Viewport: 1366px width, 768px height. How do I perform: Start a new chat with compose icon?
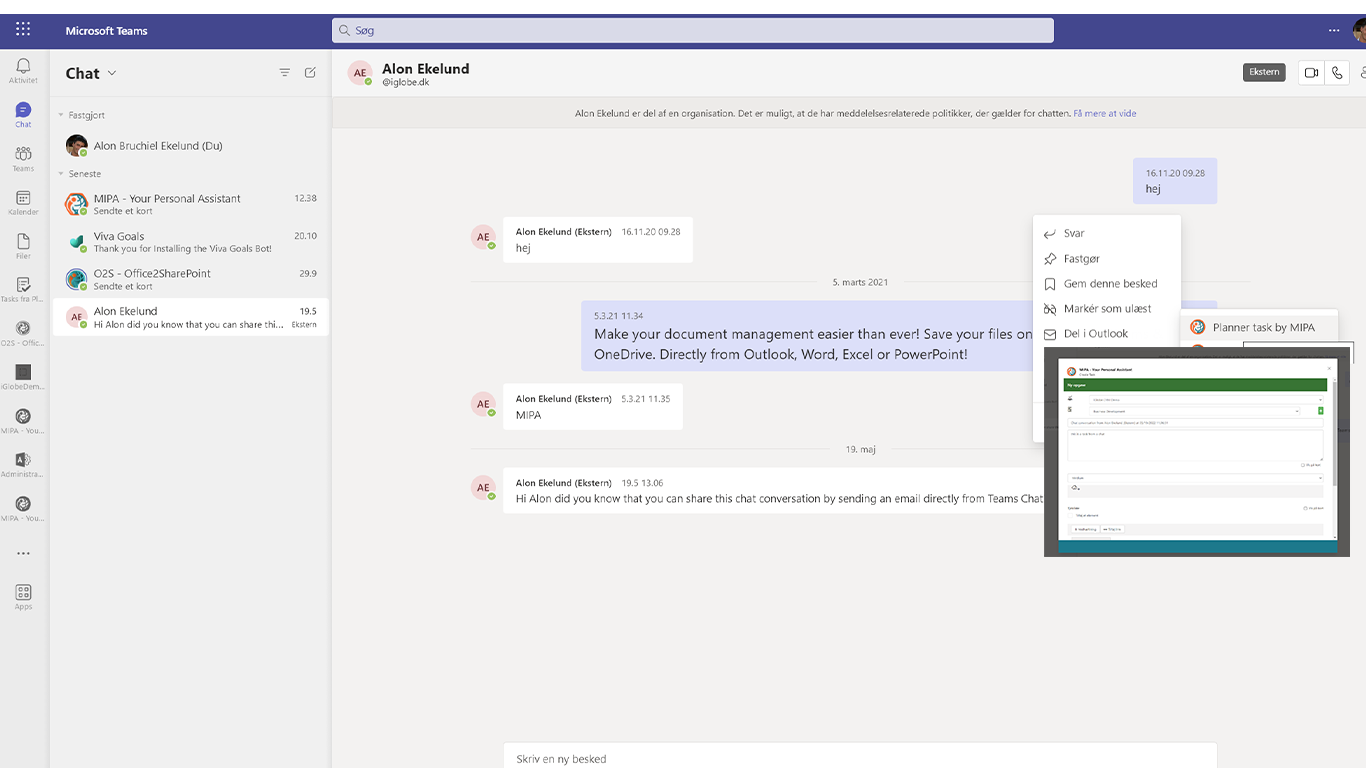[310, 73]
